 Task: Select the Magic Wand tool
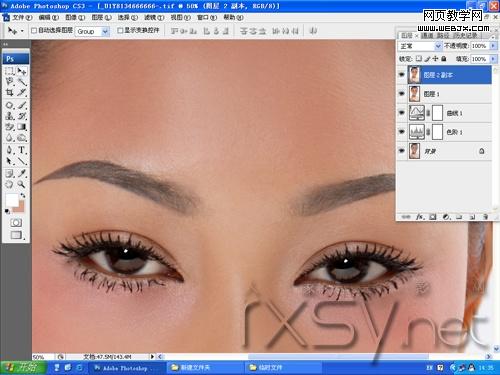pyautogui.click(x=22, y=82)
